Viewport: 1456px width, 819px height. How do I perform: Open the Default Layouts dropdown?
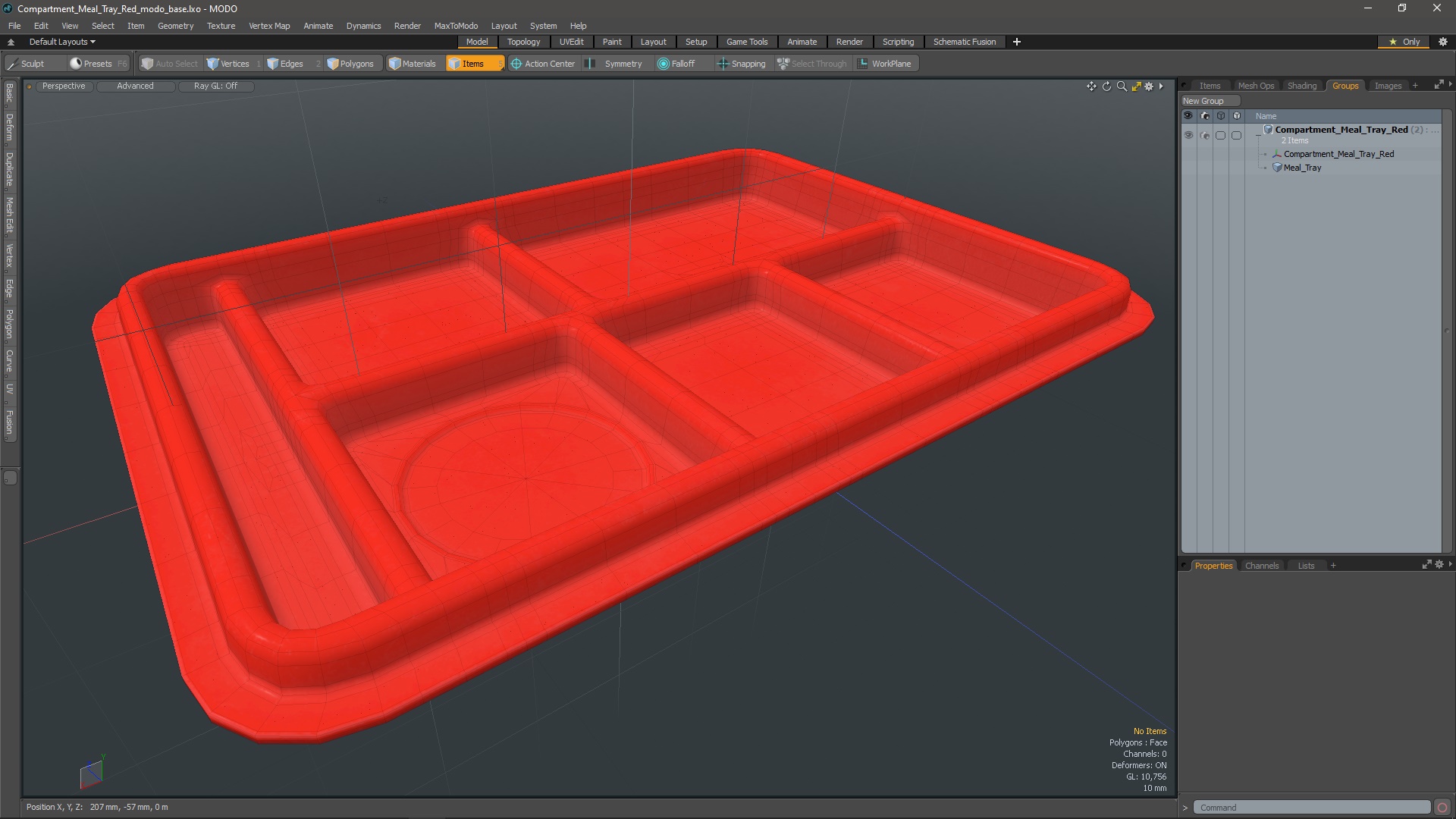coord(62,42)
